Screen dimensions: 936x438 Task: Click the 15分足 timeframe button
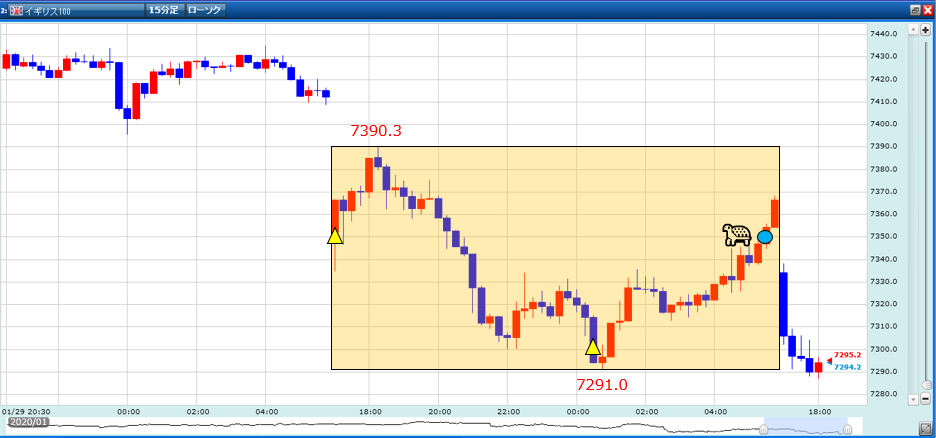point(164,10)
